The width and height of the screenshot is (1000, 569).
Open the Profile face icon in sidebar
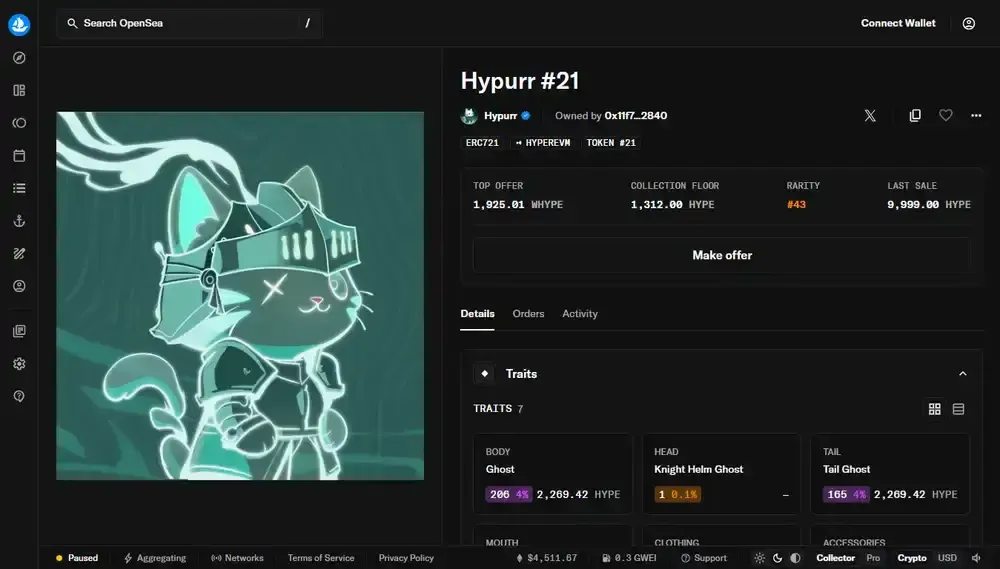(19, 286)
